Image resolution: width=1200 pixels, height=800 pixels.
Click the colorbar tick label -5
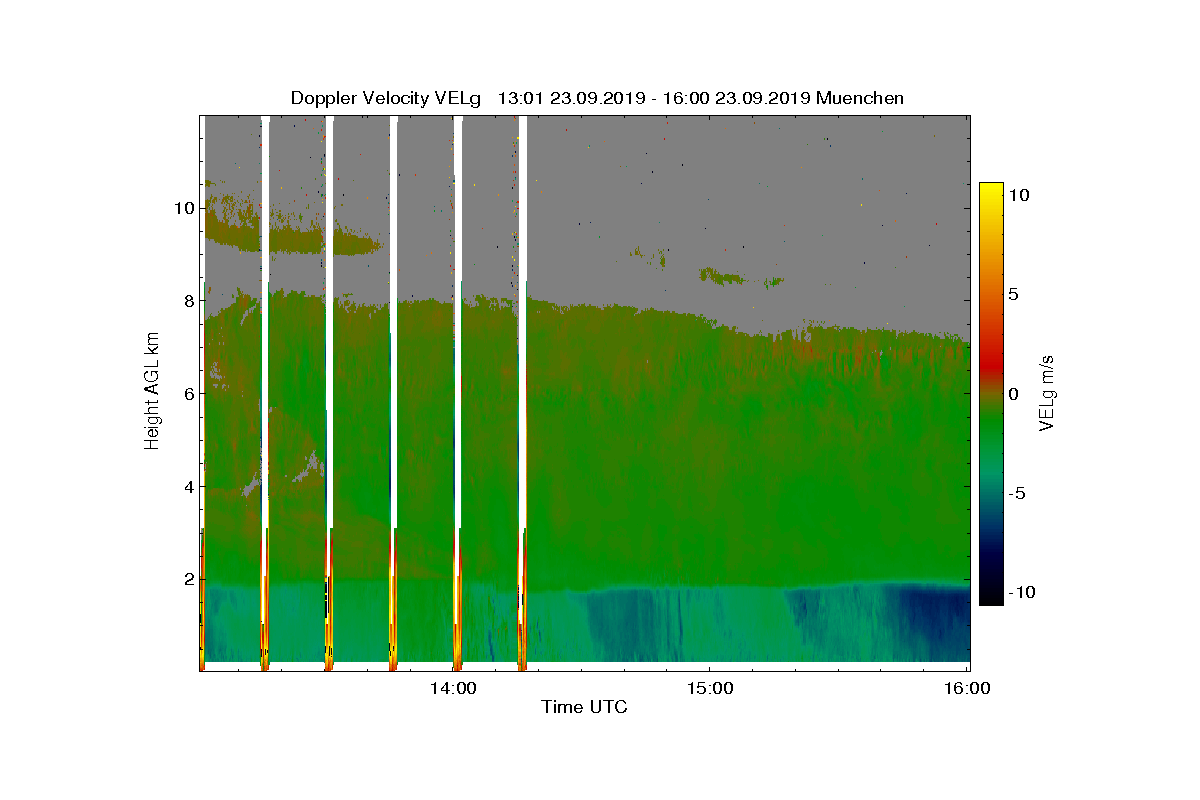pyautogui.click(x=1016, y=493)
